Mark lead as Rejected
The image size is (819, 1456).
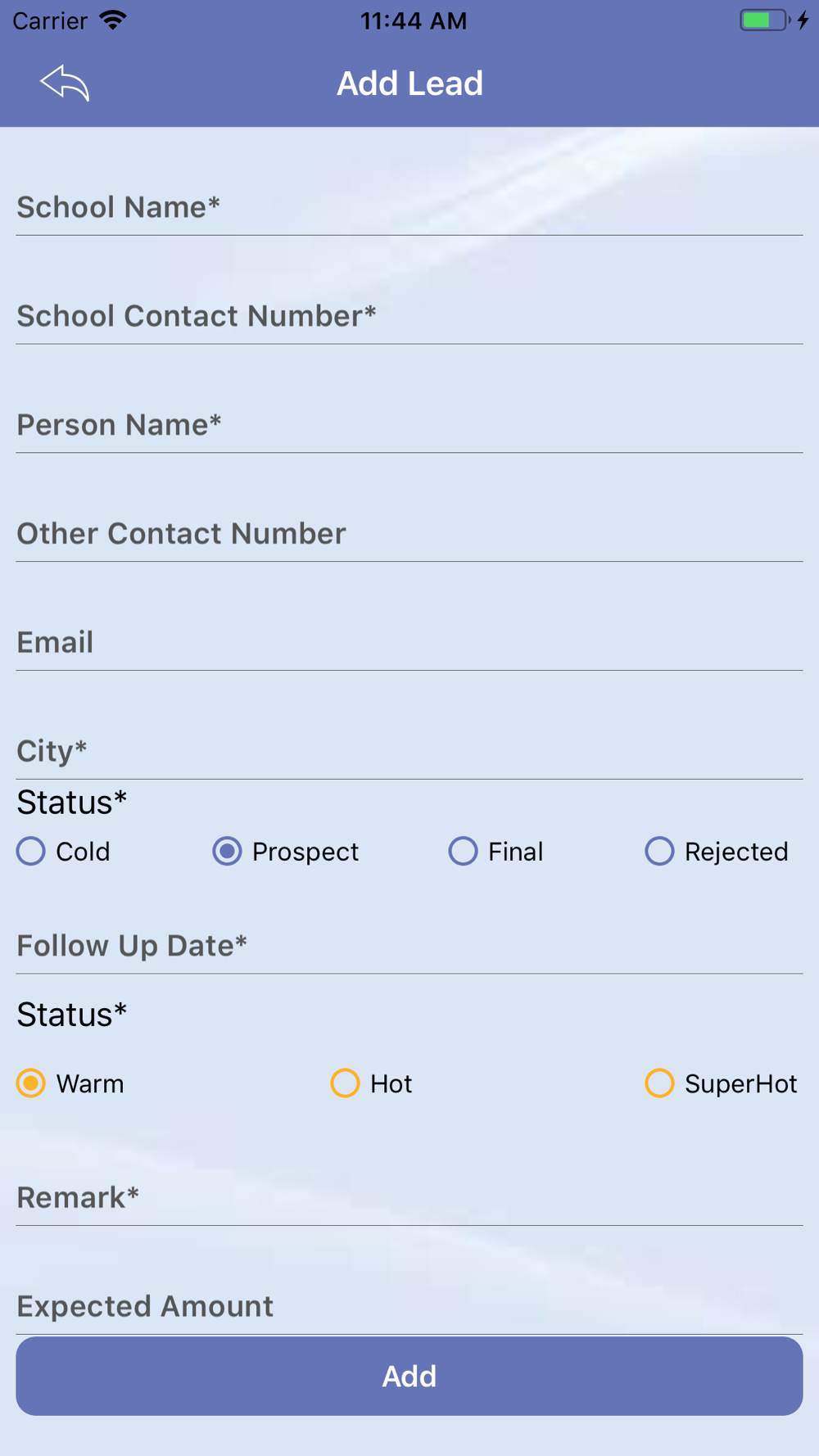point(659,851)
